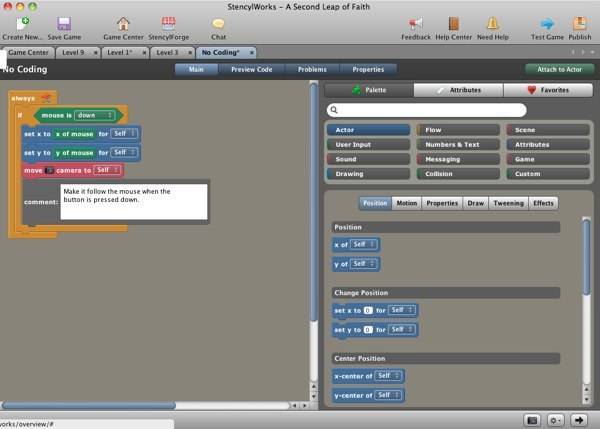
Task: Close the Level 3 tab
Action: 190,53
